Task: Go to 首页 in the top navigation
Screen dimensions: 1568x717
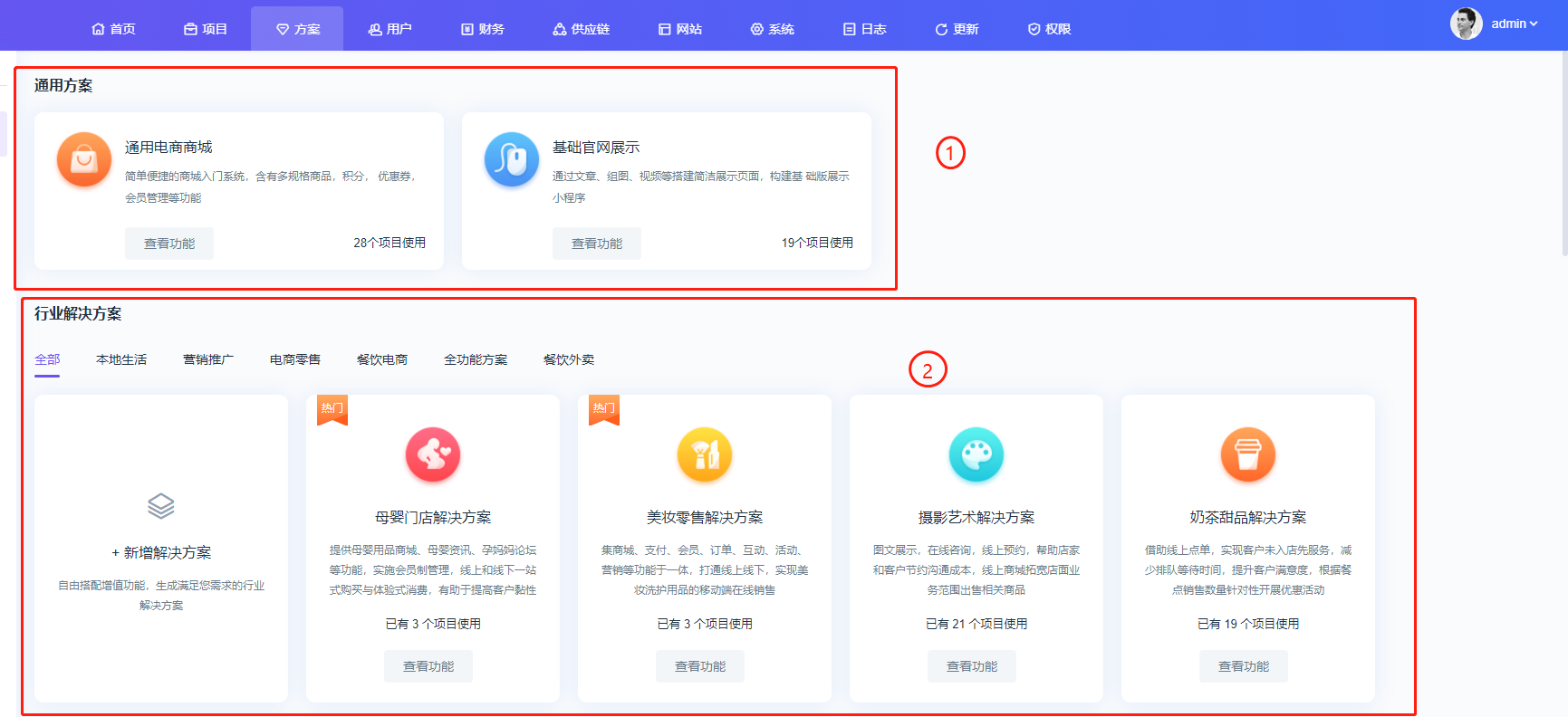Action: tap(114, 29)
